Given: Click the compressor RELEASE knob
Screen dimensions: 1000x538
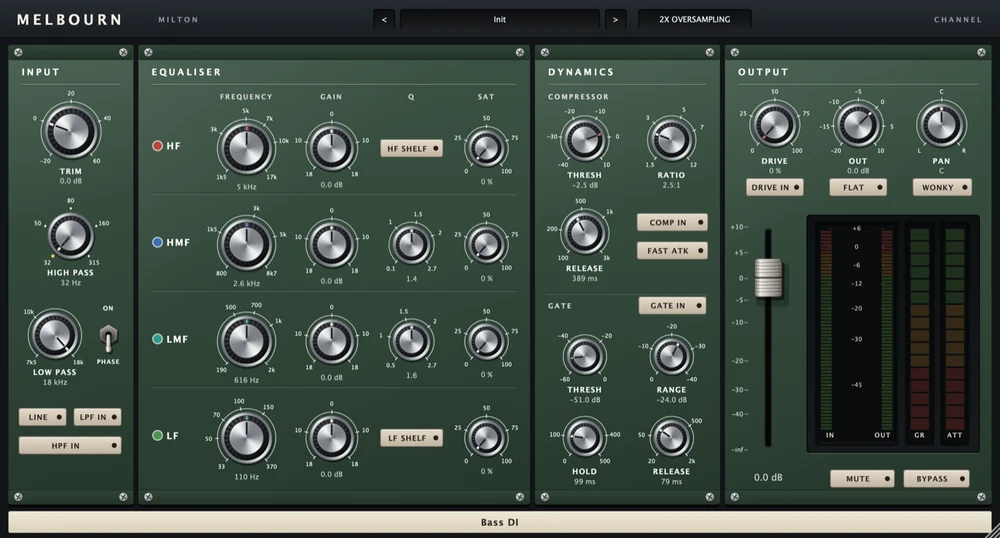Looking at the screenshot, I should [584, 233].
